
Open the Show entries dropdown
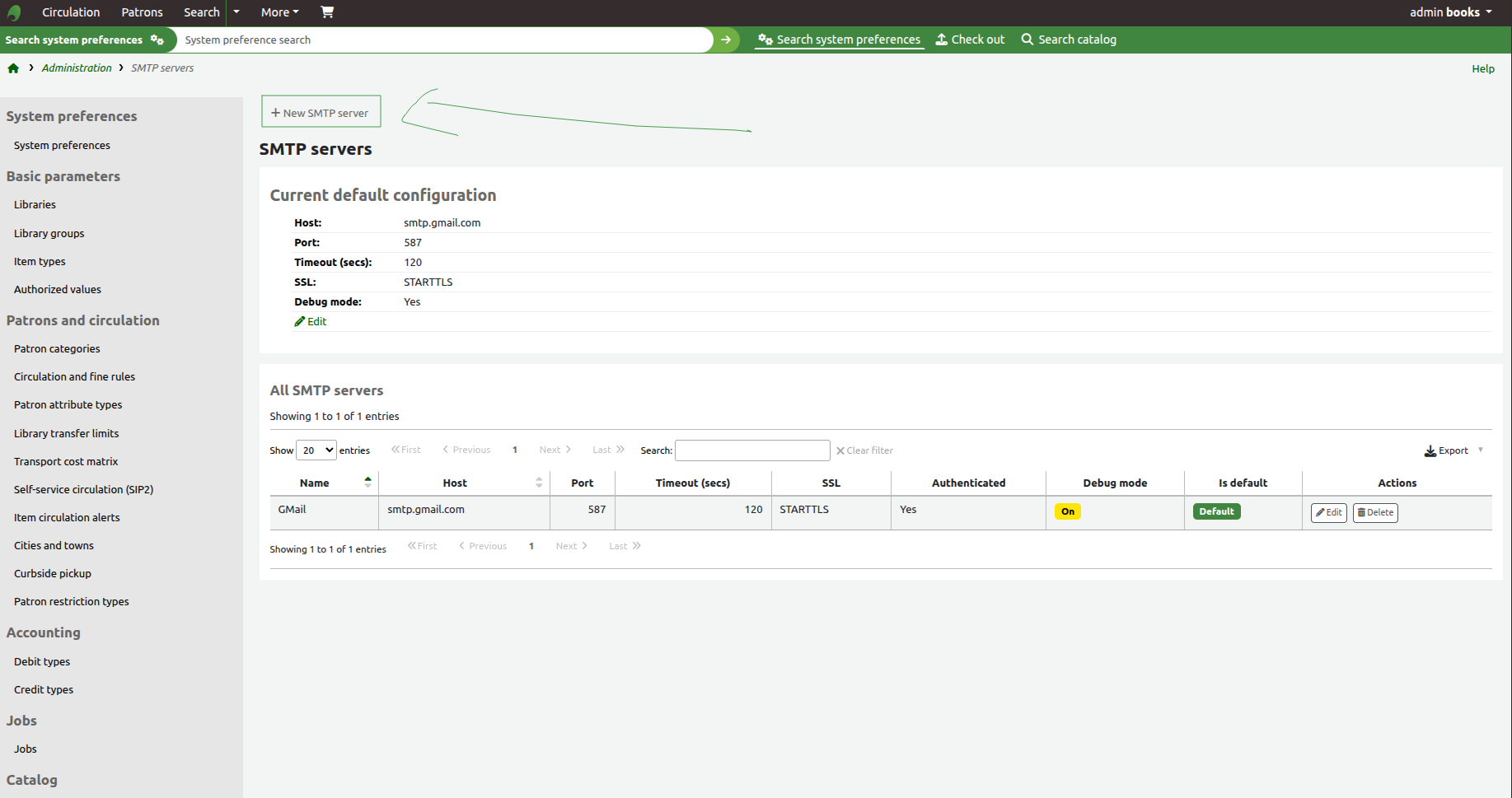tap(316, 450)
